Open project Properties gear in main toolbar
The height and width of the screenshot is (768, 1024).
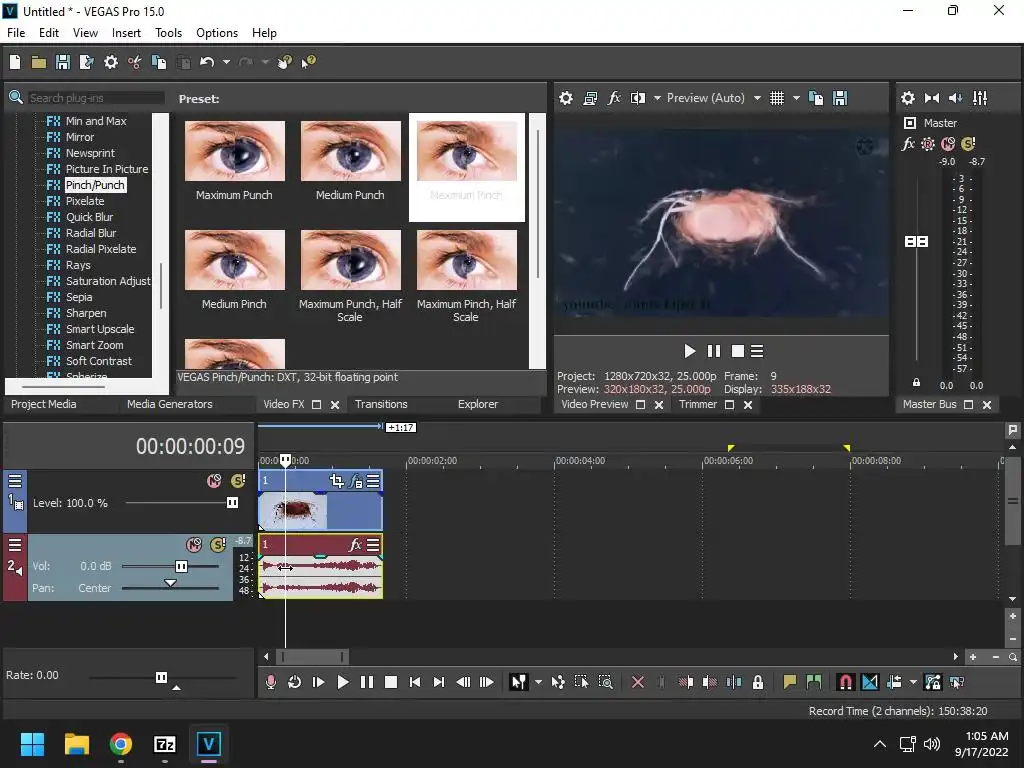(x=111, y=62)
